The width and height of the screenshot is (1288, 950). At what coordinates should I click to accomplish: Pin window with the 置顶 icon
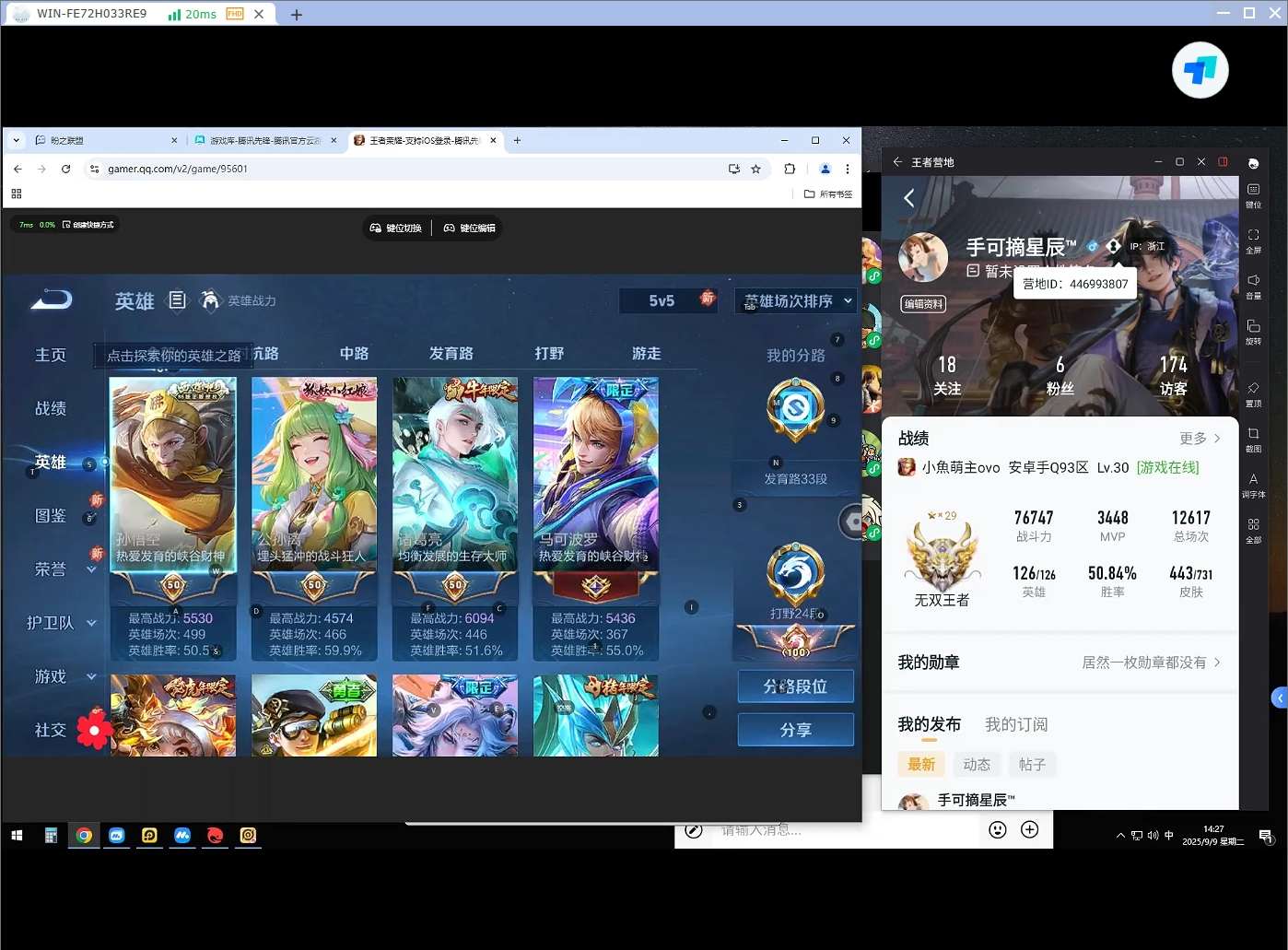1253,394
